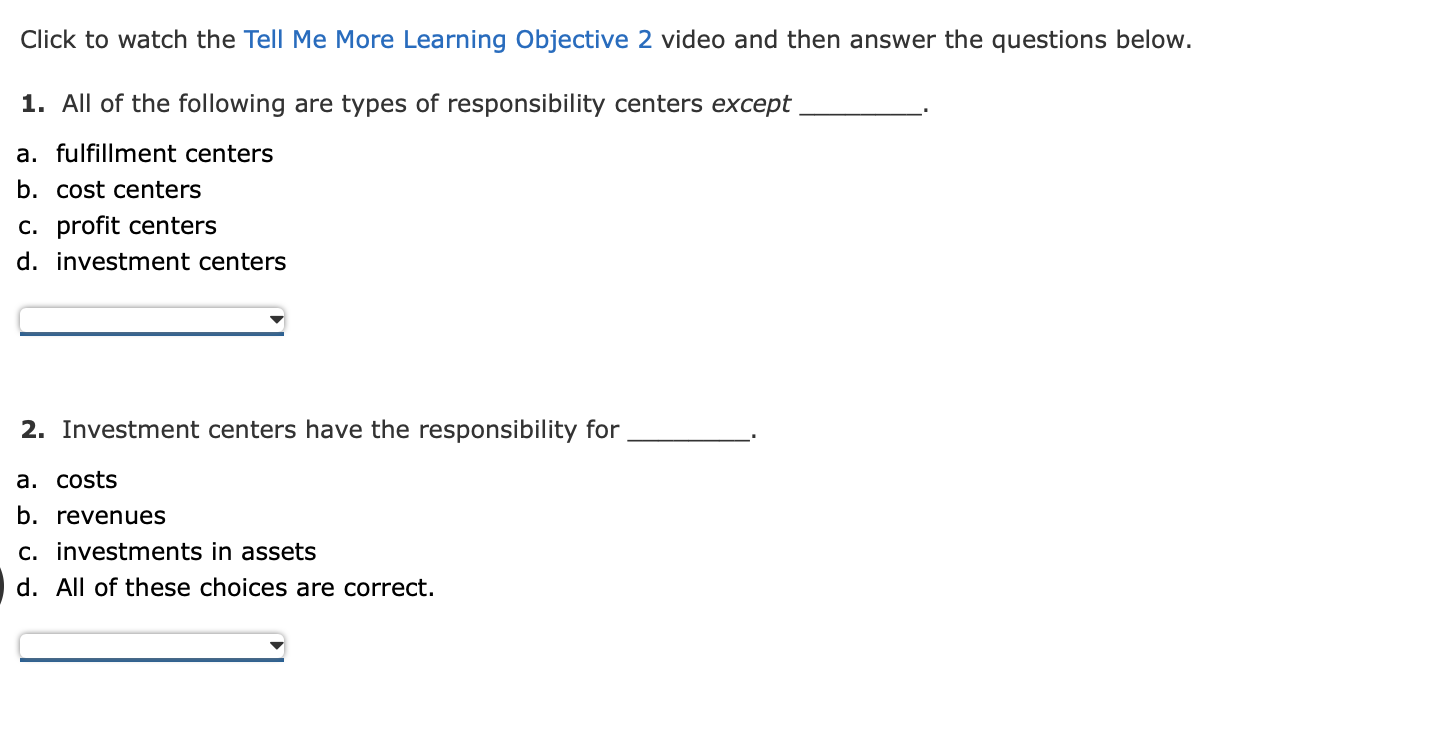1456x738 pixels.
Task: Select answer choice 'profit centers'
Action: click(136, 225)
